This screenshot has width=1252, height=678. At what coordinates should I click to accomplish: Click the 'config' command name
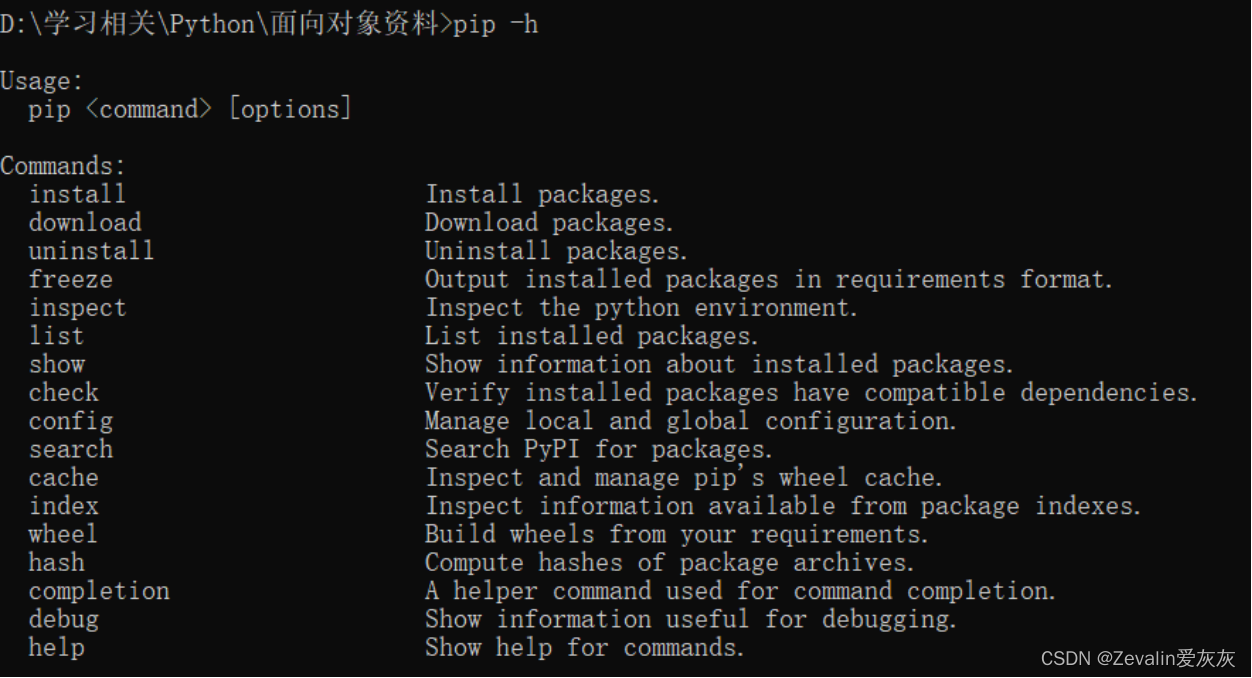point(70,420)
